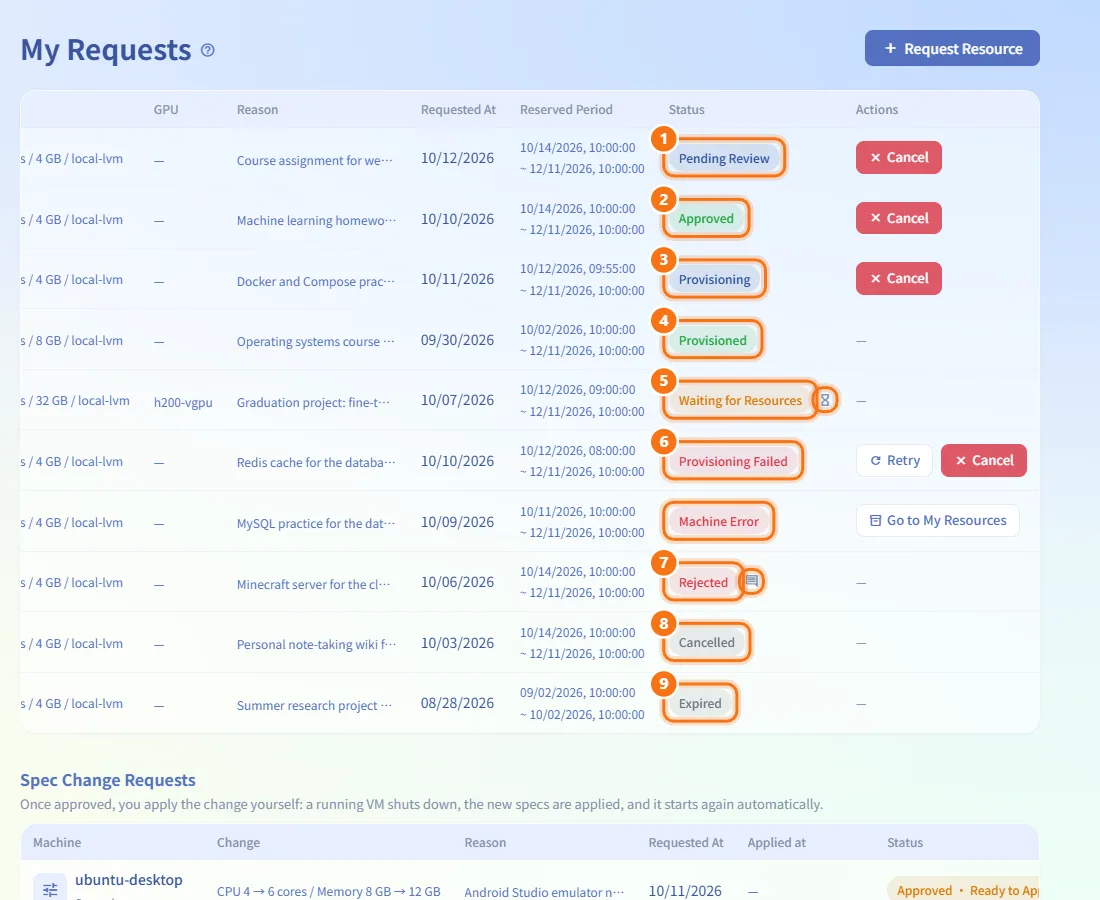Image resolution: width=1100 pixels, height=900 pixels.
Task: Click the Minecraft server reason text
Action: pyautogui.click(x=313, y=584)
